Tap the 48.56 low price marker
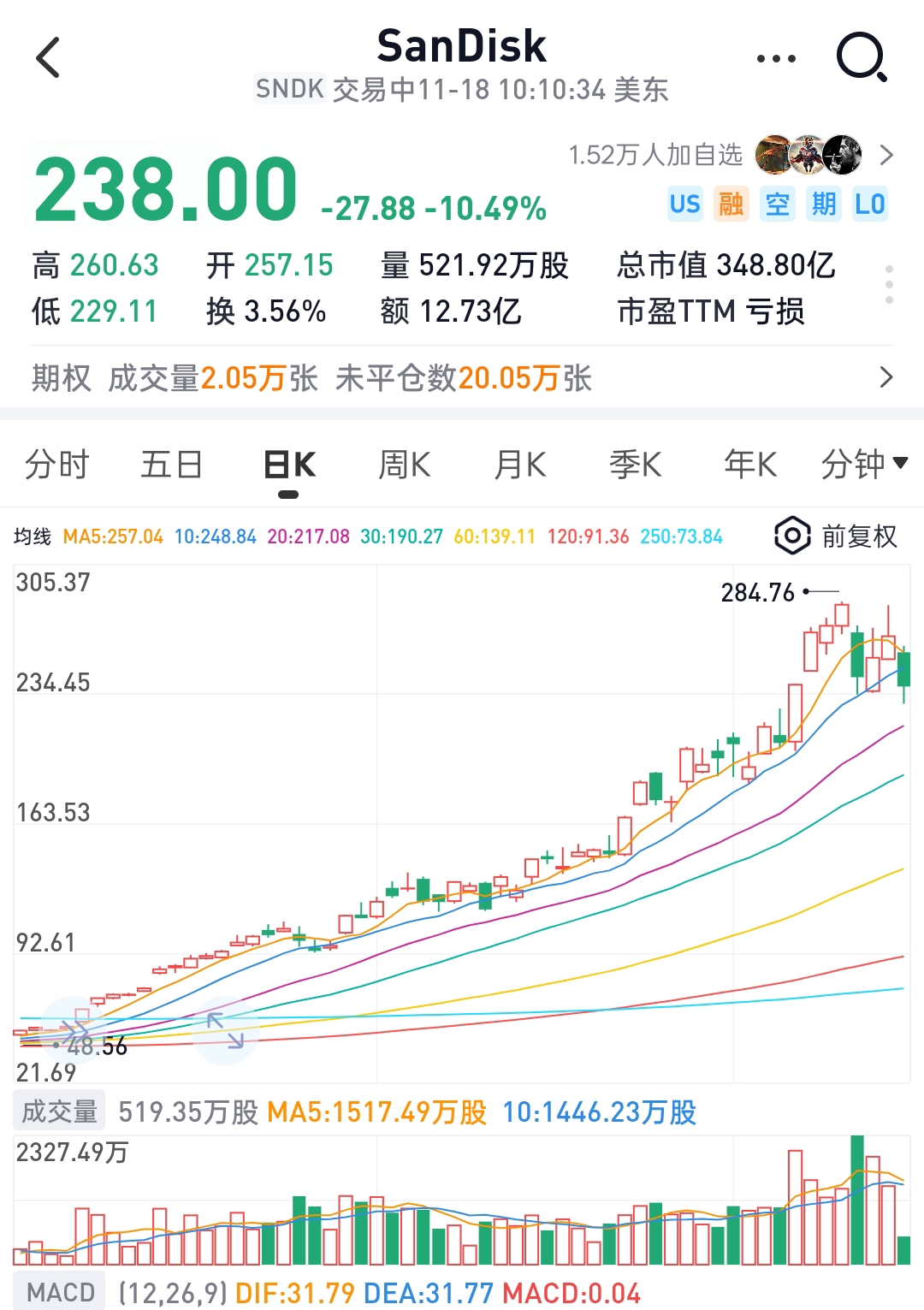The height and width of the screenshot is (1310, 924). 97,1046
